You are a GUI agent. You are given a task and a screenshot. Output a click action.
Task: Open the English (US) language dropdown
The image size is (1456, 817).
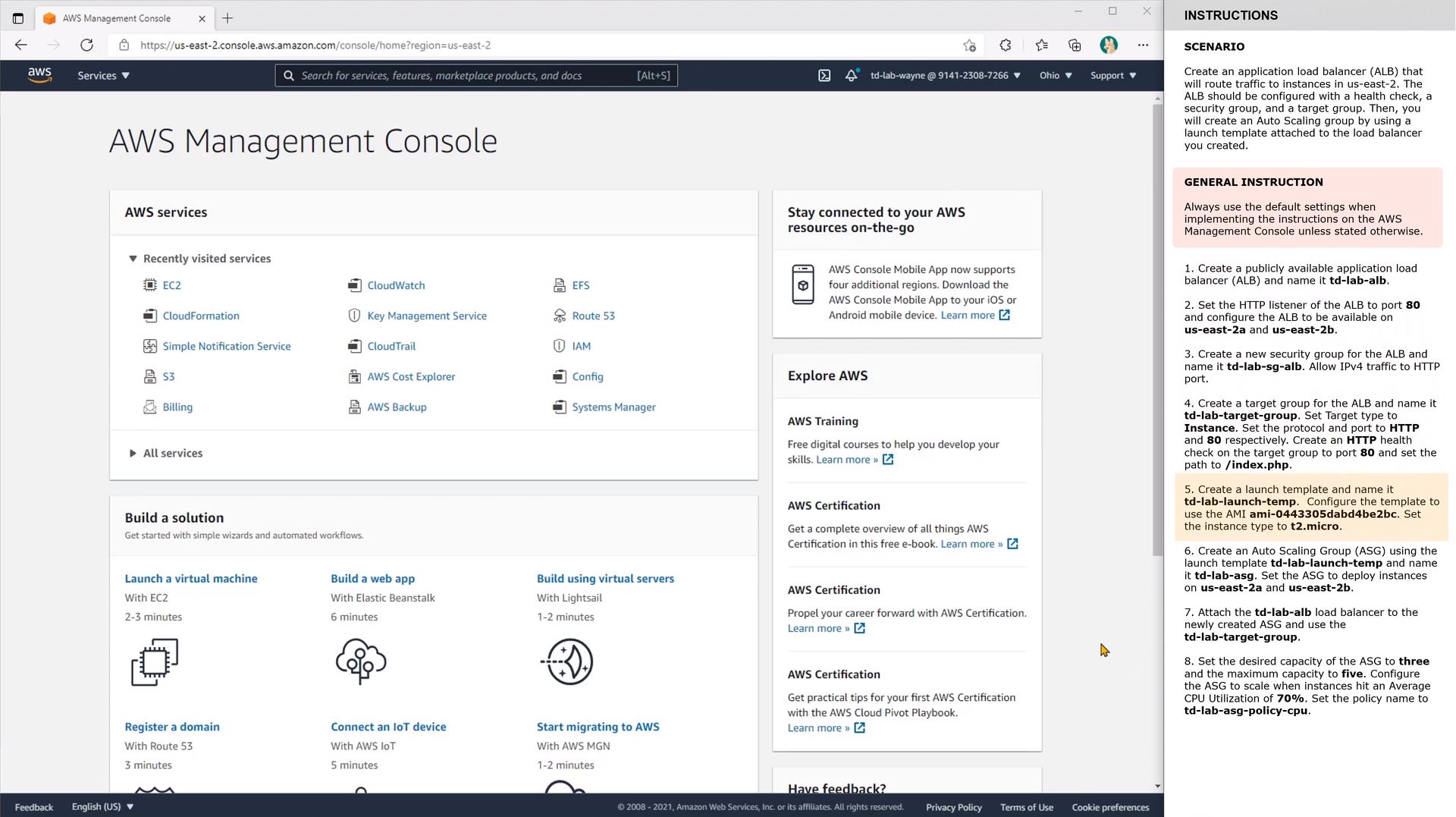click(x=102, y=806)
